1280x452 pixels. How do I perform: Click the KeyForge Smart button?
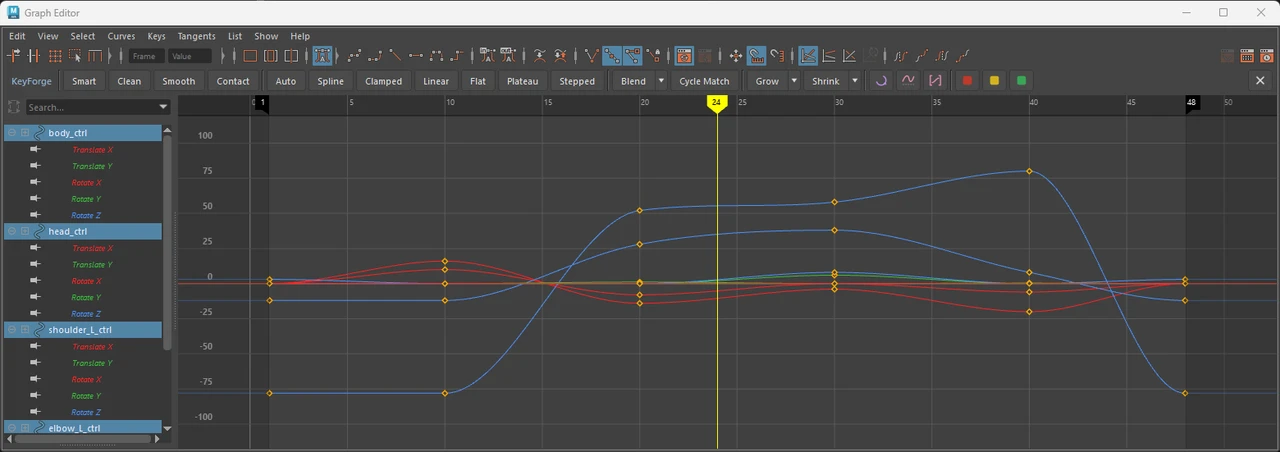coord(84,81)
